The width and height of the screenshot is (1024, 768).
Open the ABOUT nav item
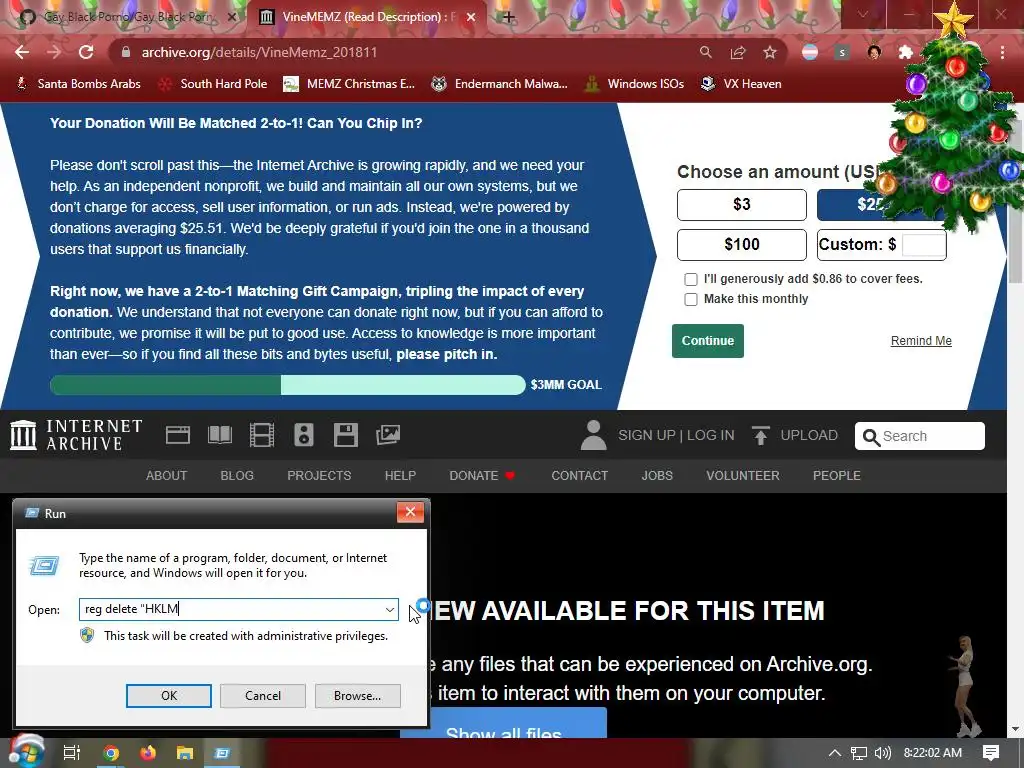(167, 475)
